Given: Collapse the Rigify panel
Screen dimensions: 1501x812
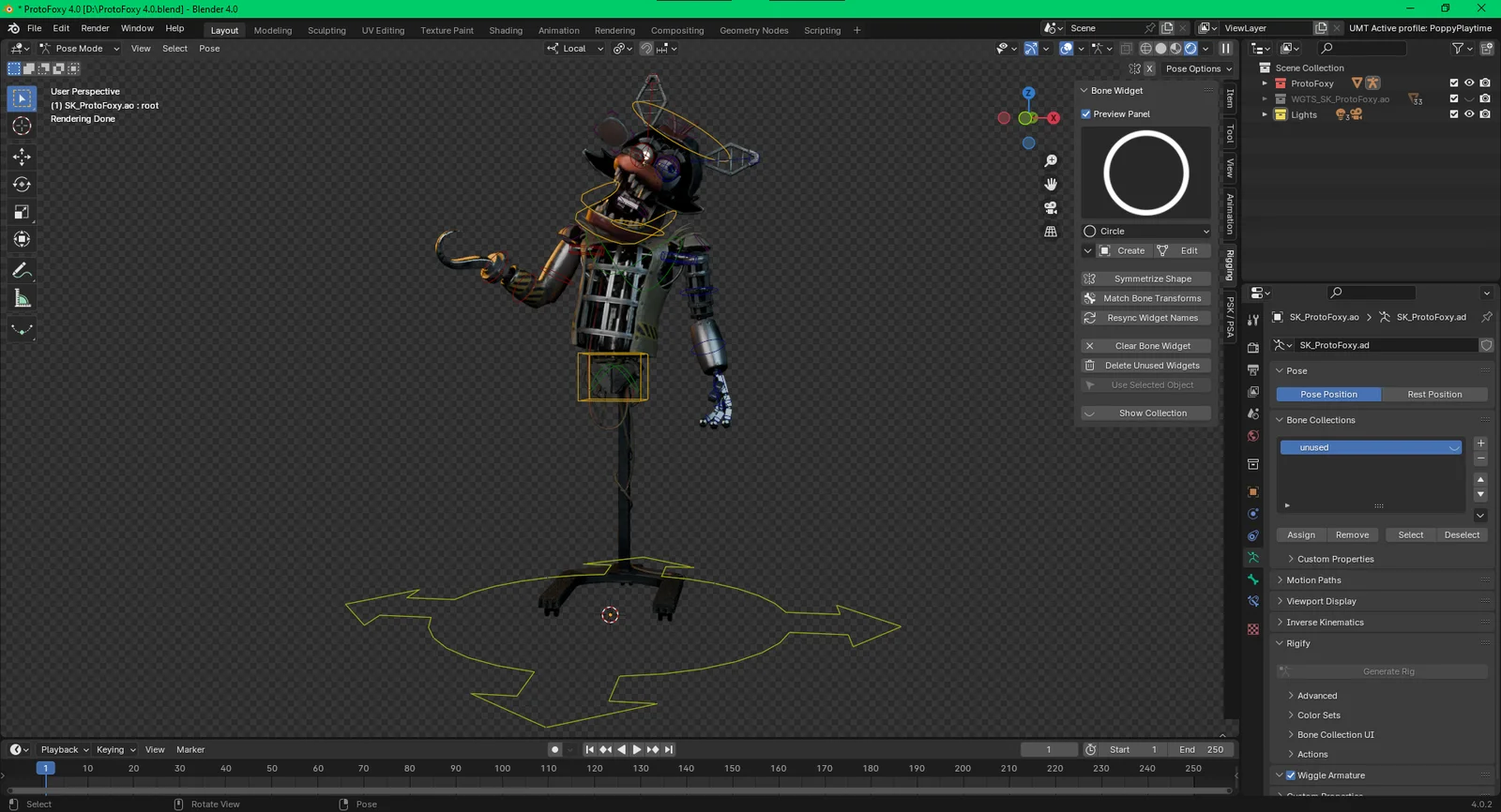Looking at the screenshot, I should tap(1297, 643).
